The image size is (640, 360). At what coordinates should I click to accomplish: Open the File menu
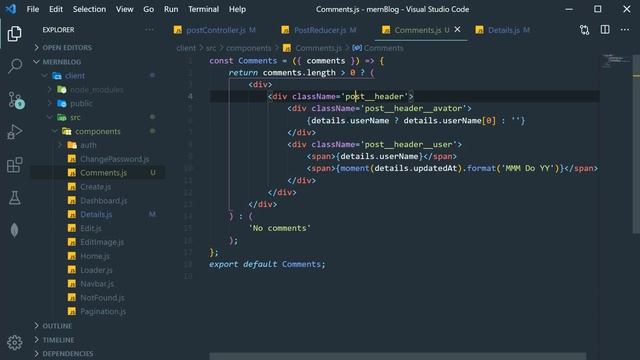point(33,9)
